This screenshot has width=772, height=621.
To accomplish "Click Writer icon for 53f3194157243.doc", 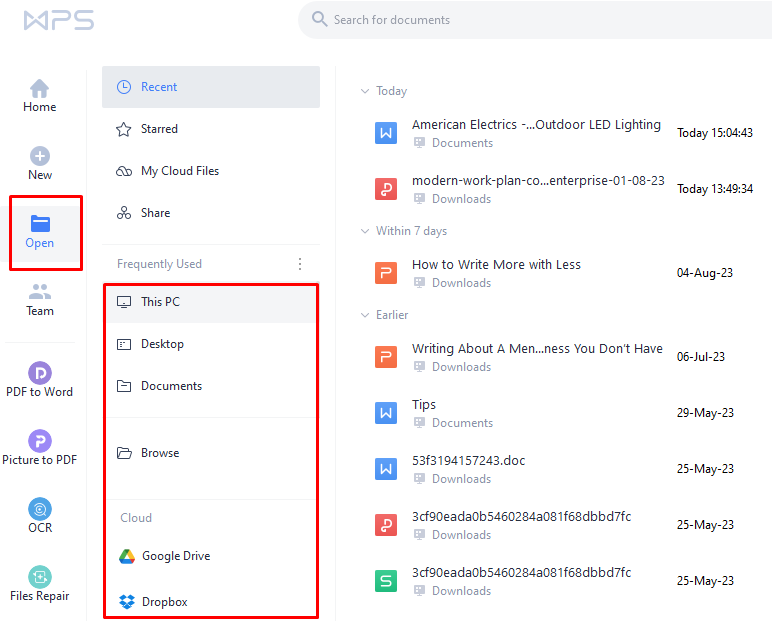I will [x=386, y=469].
